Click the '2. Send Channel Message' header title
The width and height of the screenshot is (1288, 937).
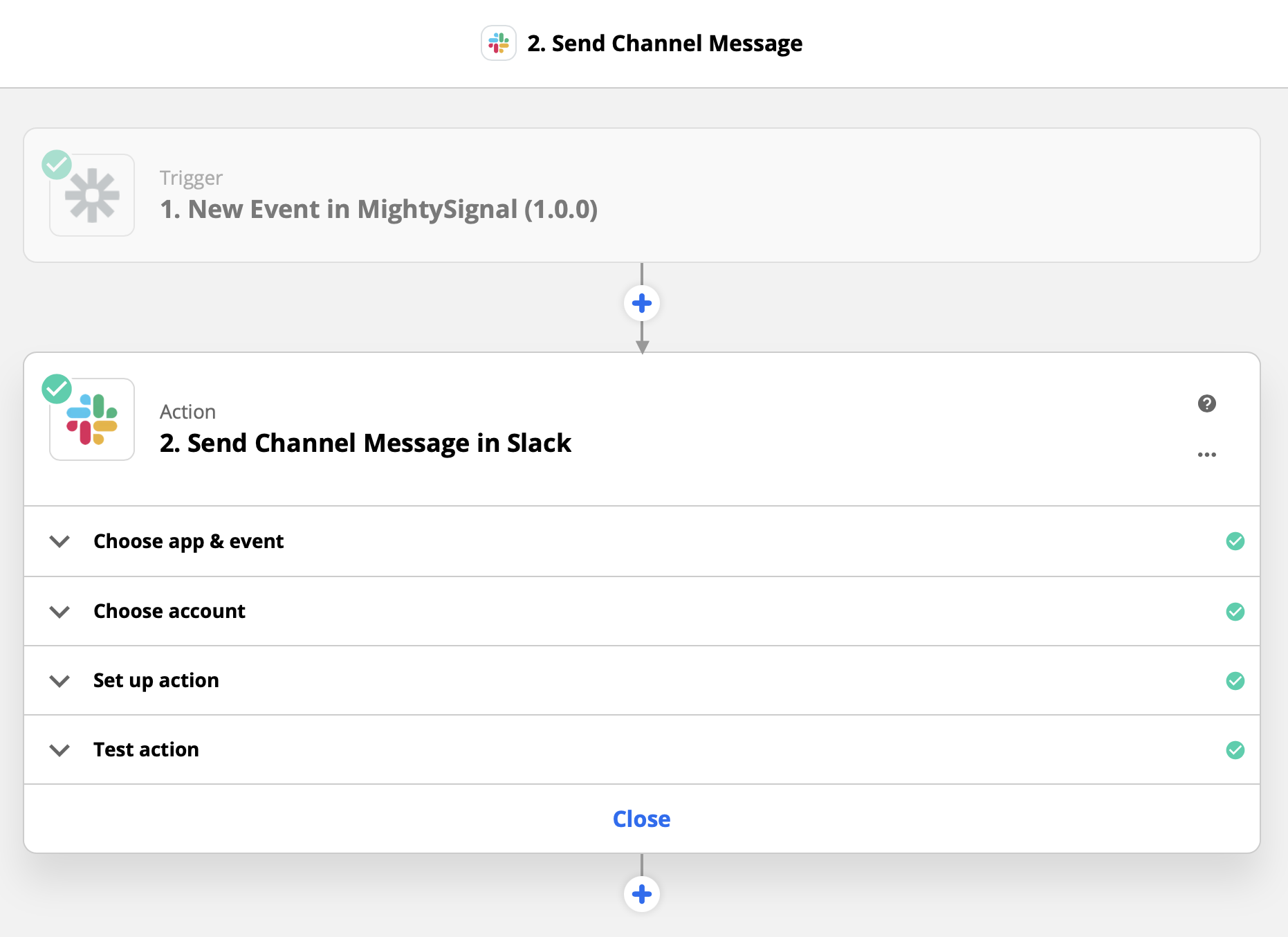(x=665, y=44)
